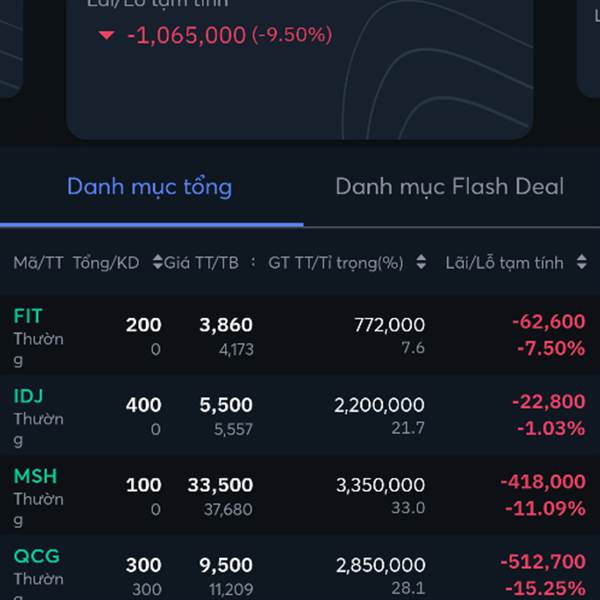This screenshot has width=600, height=600.
Task: Sort by GT TT/Tỉ trọng(%) arrows
Action: (x=421, y=262)
